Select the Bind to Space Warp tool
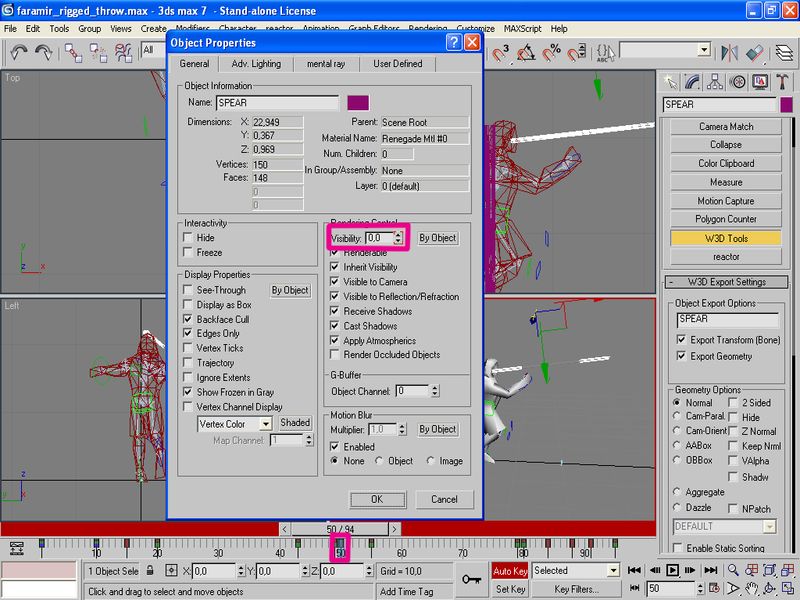This screenshot has height=600, width=800. [123, 53]
